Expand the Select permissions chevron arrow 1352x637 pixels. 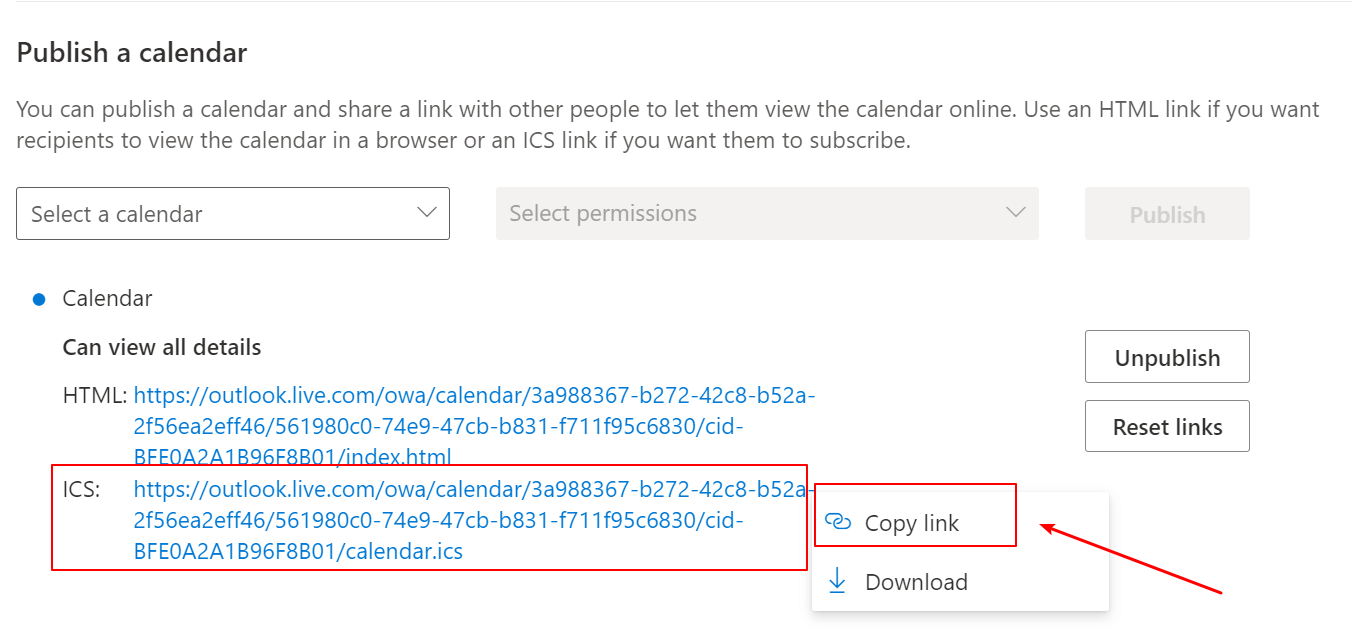coord(1016,212)
